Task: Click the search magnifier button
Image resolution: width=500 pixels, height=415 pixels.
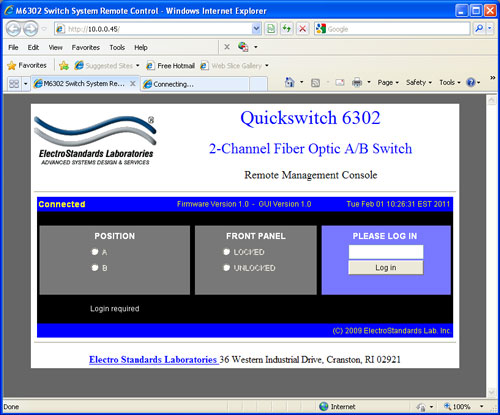Action: pos(479,29)
